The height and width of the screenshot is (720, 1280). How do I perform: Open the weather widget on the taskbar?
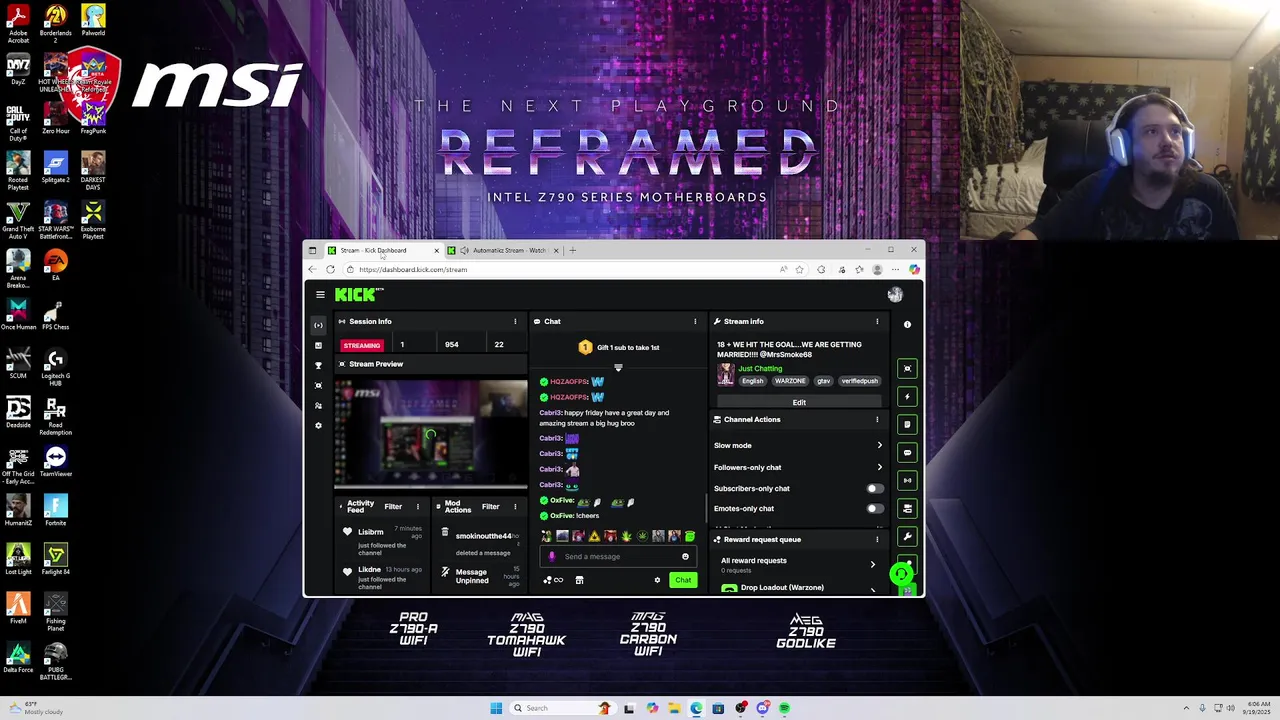click(x=38, y=708)
